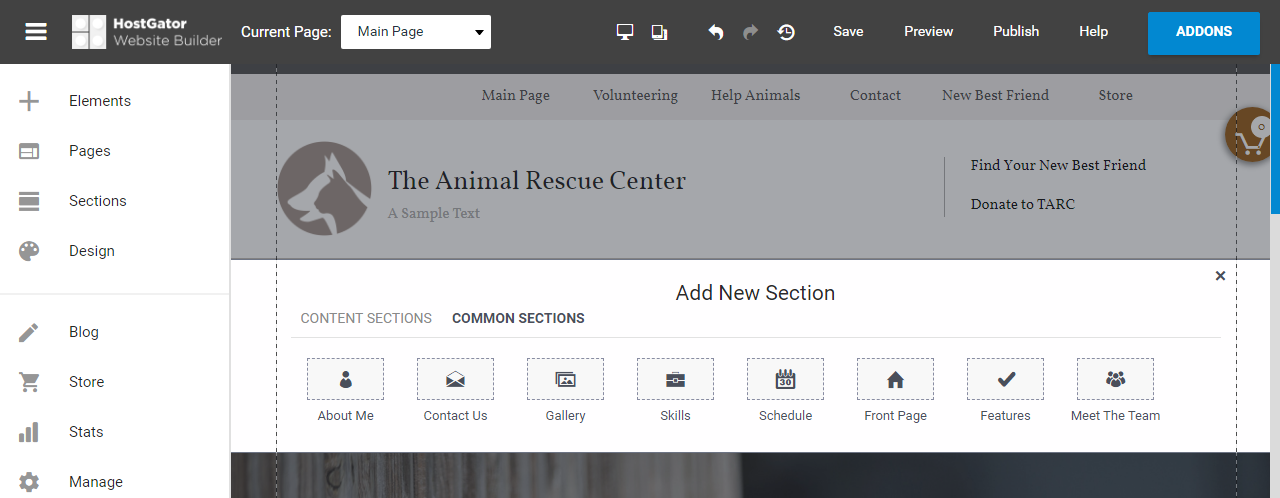Add the Contact Us section
This screenshot has width=1280, height=498.
click(455, 380)
